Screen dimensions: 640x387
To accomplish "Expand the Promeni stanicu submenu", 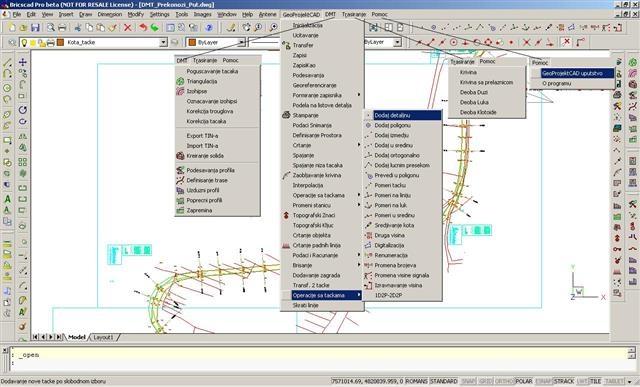I will [x=322, y=205].
